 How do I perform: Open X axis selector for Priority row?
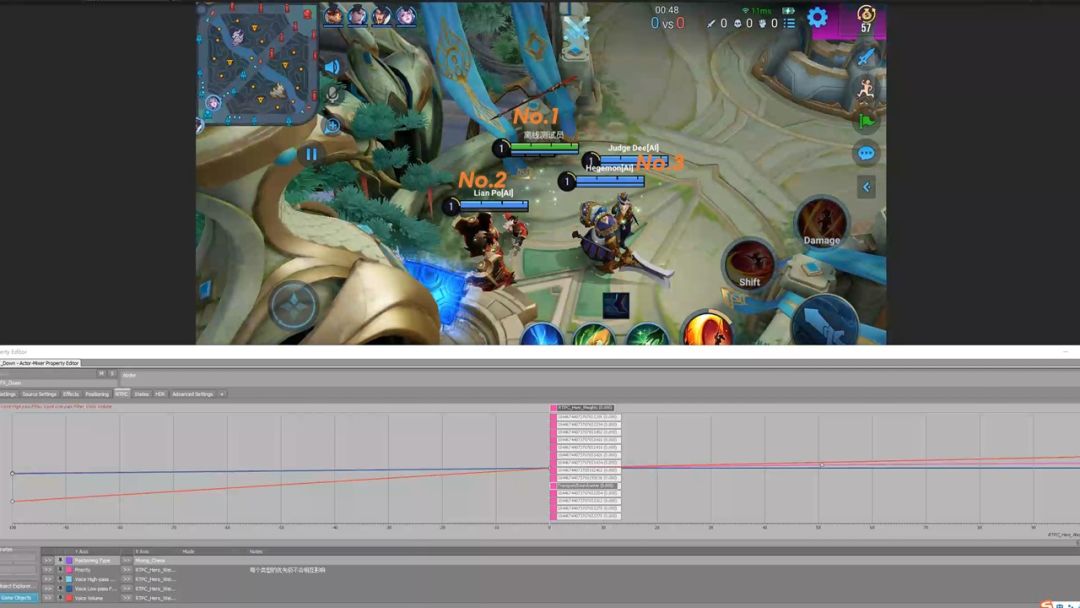pos(127,569)
